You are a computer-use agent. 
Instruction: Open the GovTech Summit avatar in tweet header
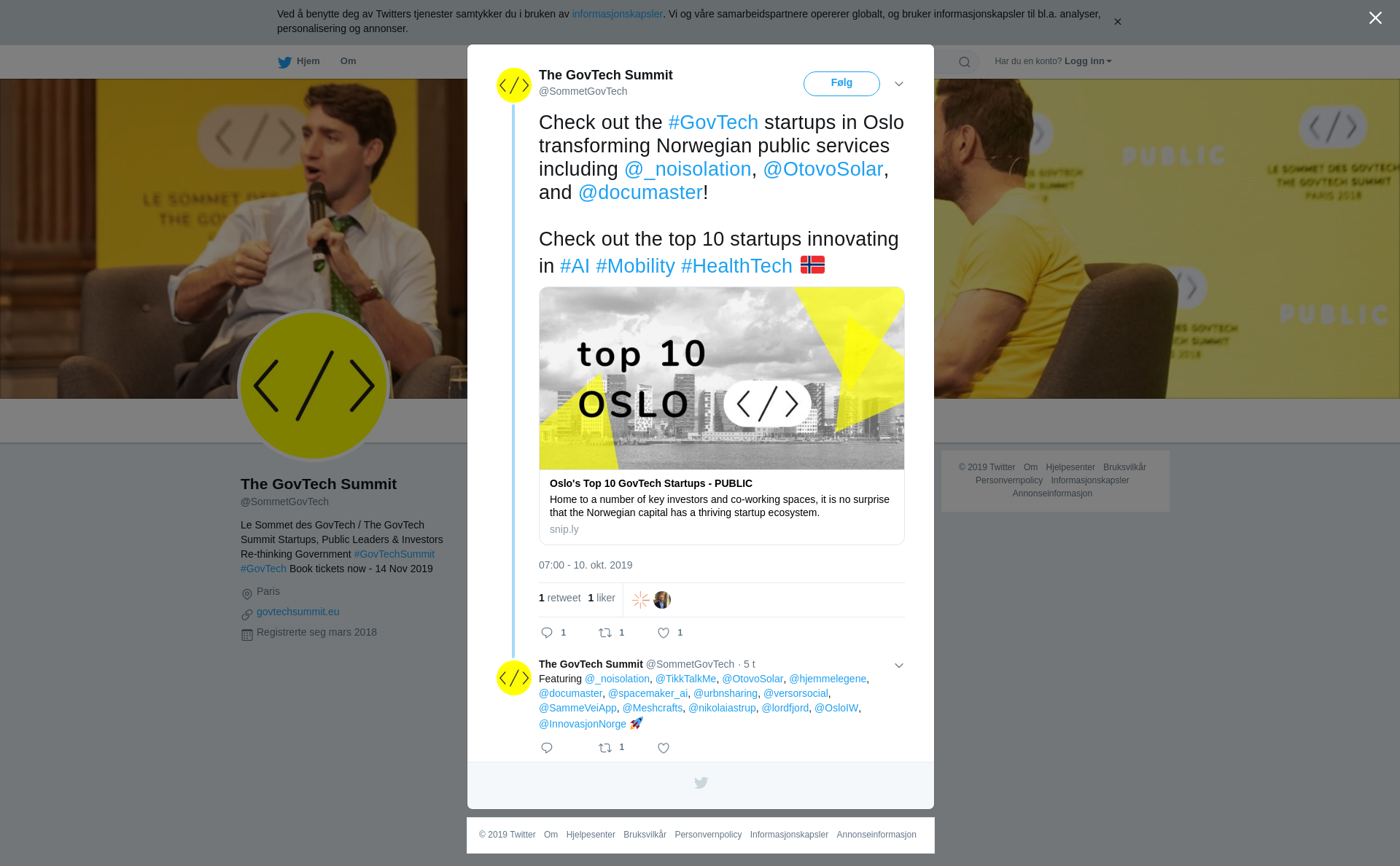coord(514,85)
